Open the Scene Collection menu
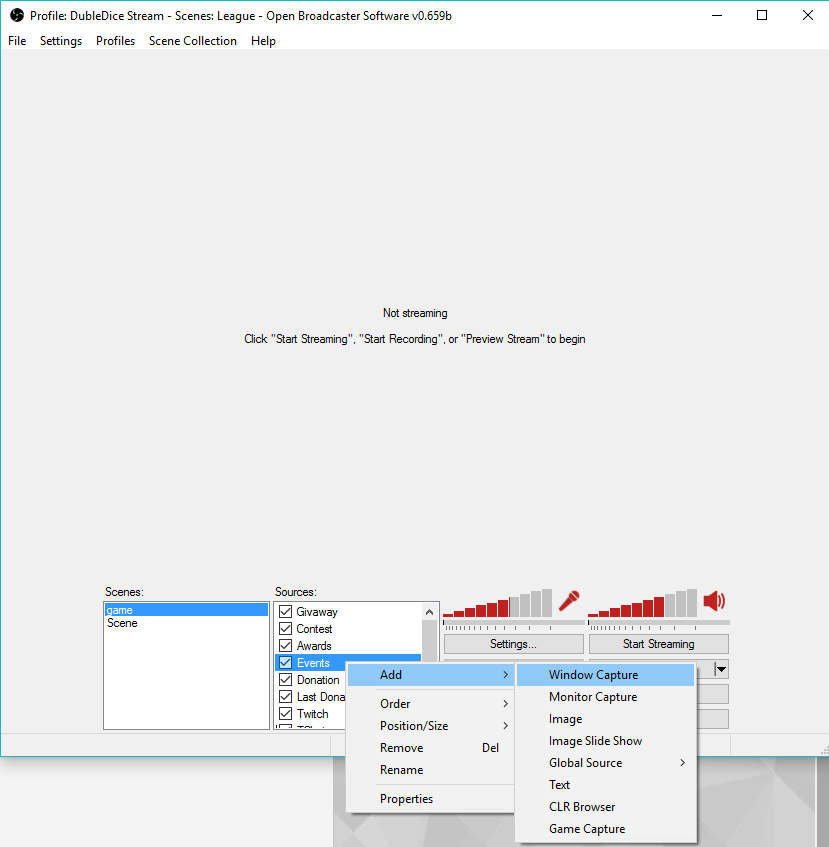Screen dimensions: 829x847 pyautogui.click(x=193, y=41)
